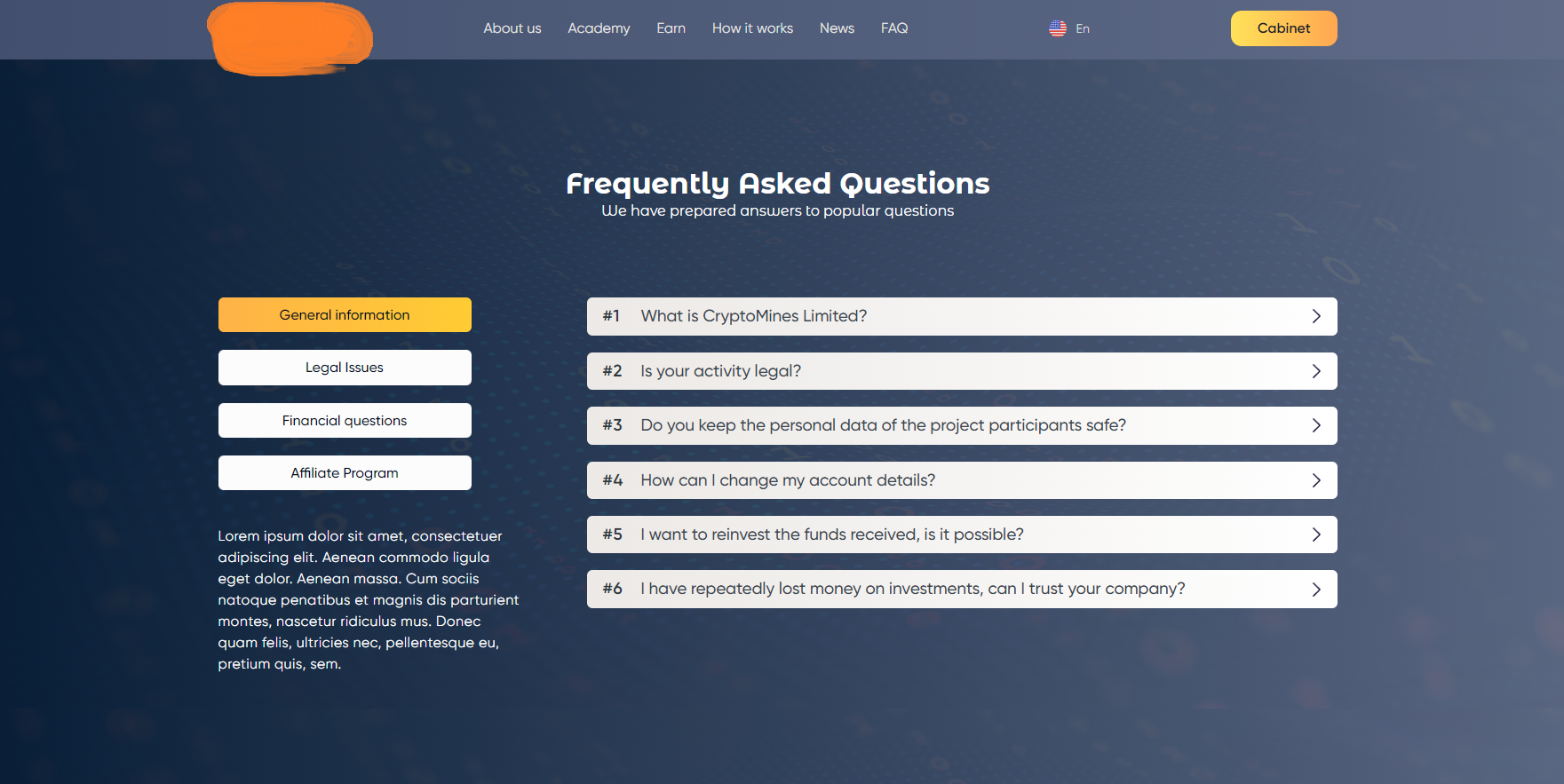
Task: Click the US flag language icon
Action: (x=1057, y=28)
